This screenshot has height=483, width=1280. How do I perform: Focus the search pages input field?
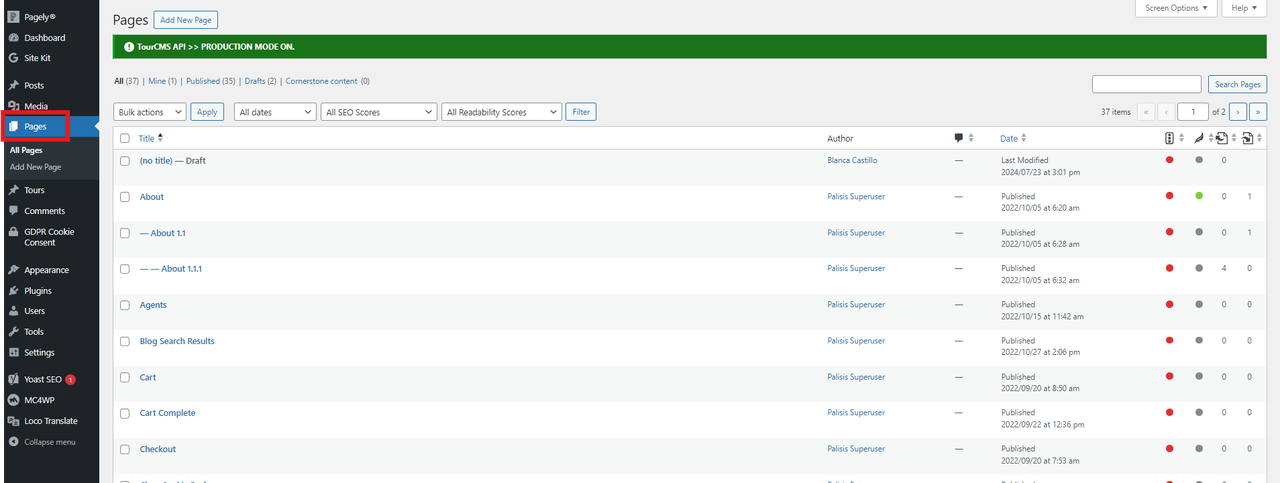pos(1146,84)
